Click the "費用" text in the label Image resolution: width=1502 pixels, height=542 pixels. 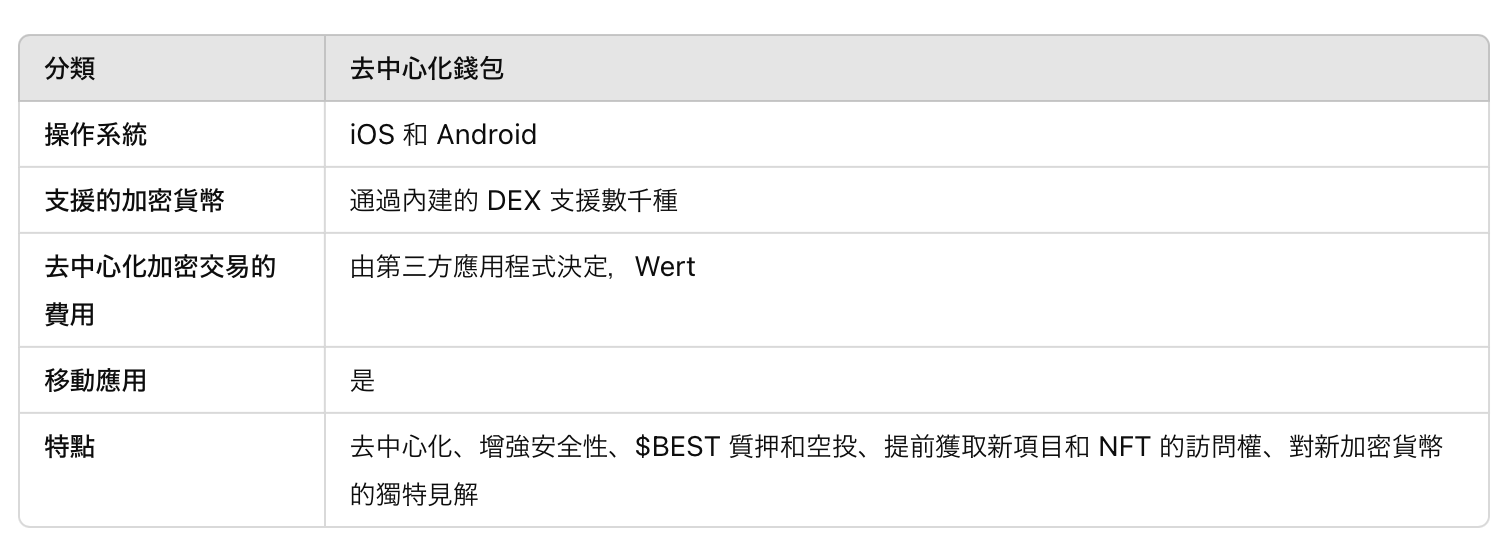pos(70,315)
